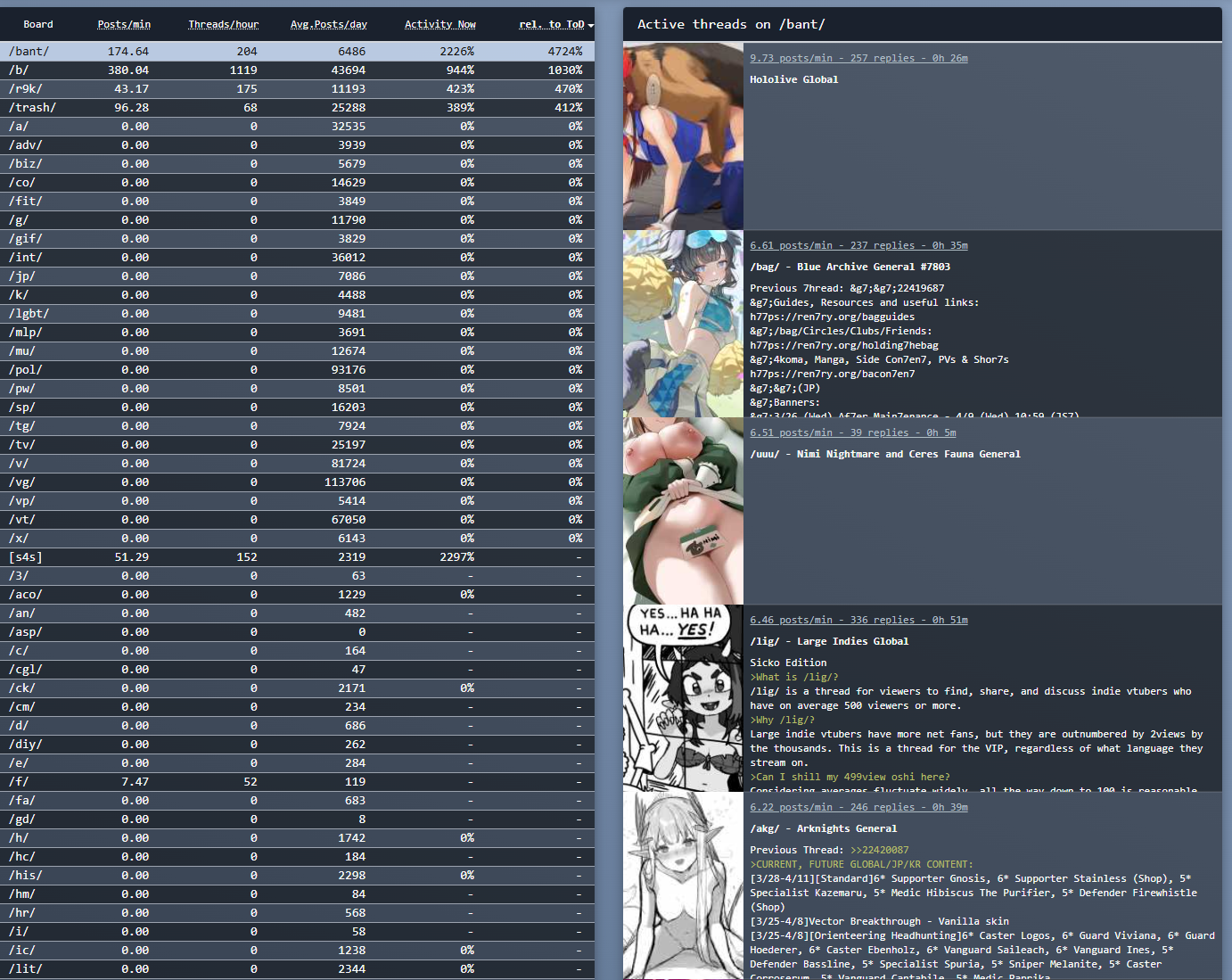Select the /sp/ board name
The height and width of the screenshot is (980, 1232).
pos(22,408)
